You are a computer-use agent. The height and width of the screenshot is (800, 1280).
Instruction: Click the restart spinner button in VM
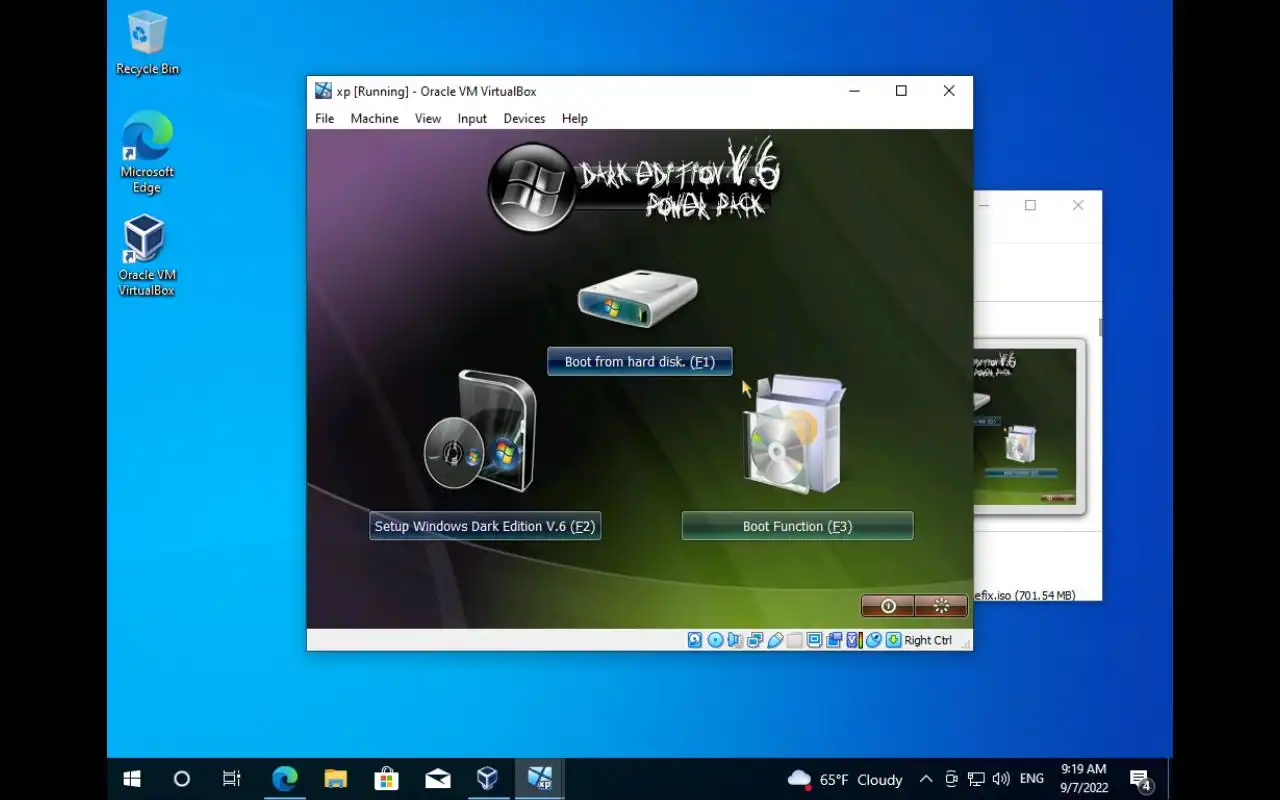click(941, 606)
